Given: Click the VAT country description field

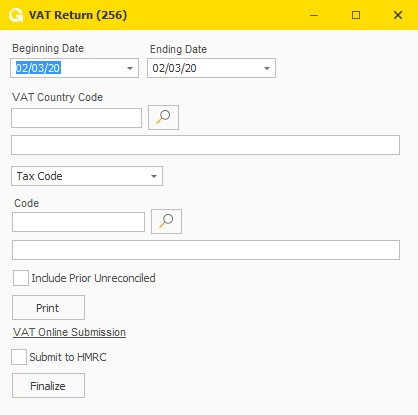Looking at the screenshot, I should (x=205, y=145).
